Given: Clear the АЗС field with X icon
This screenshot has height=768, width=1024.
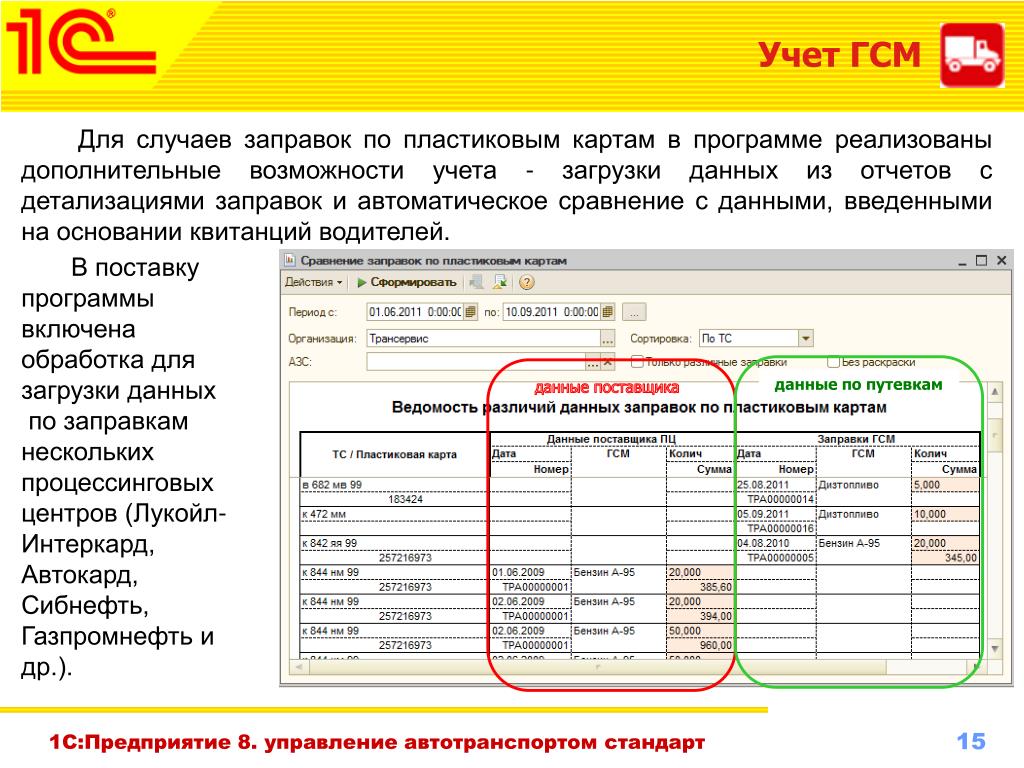Looking at the screenshot, I should coord(607,362).
